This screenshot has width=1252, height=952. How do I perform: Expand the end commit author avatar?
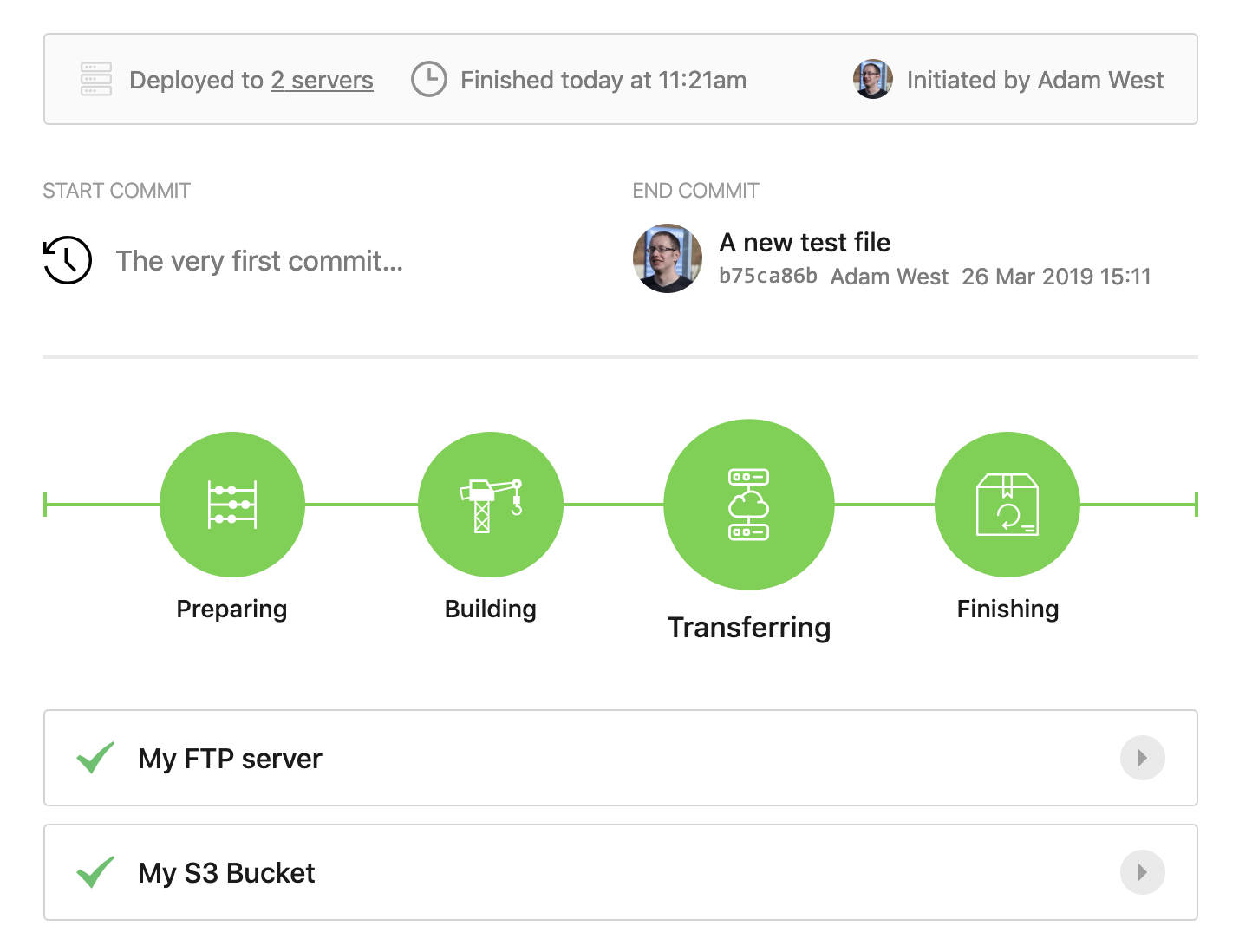[667, 258]
